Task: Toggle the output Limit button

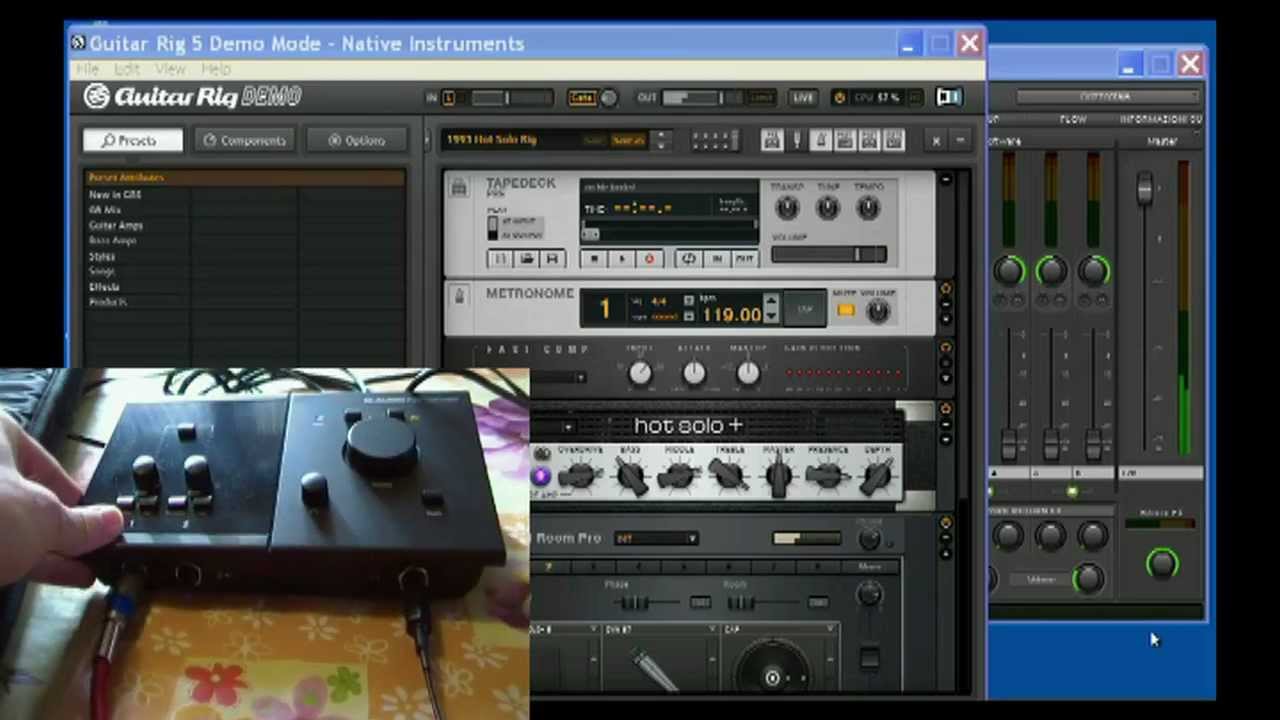Action: [761, 98]
